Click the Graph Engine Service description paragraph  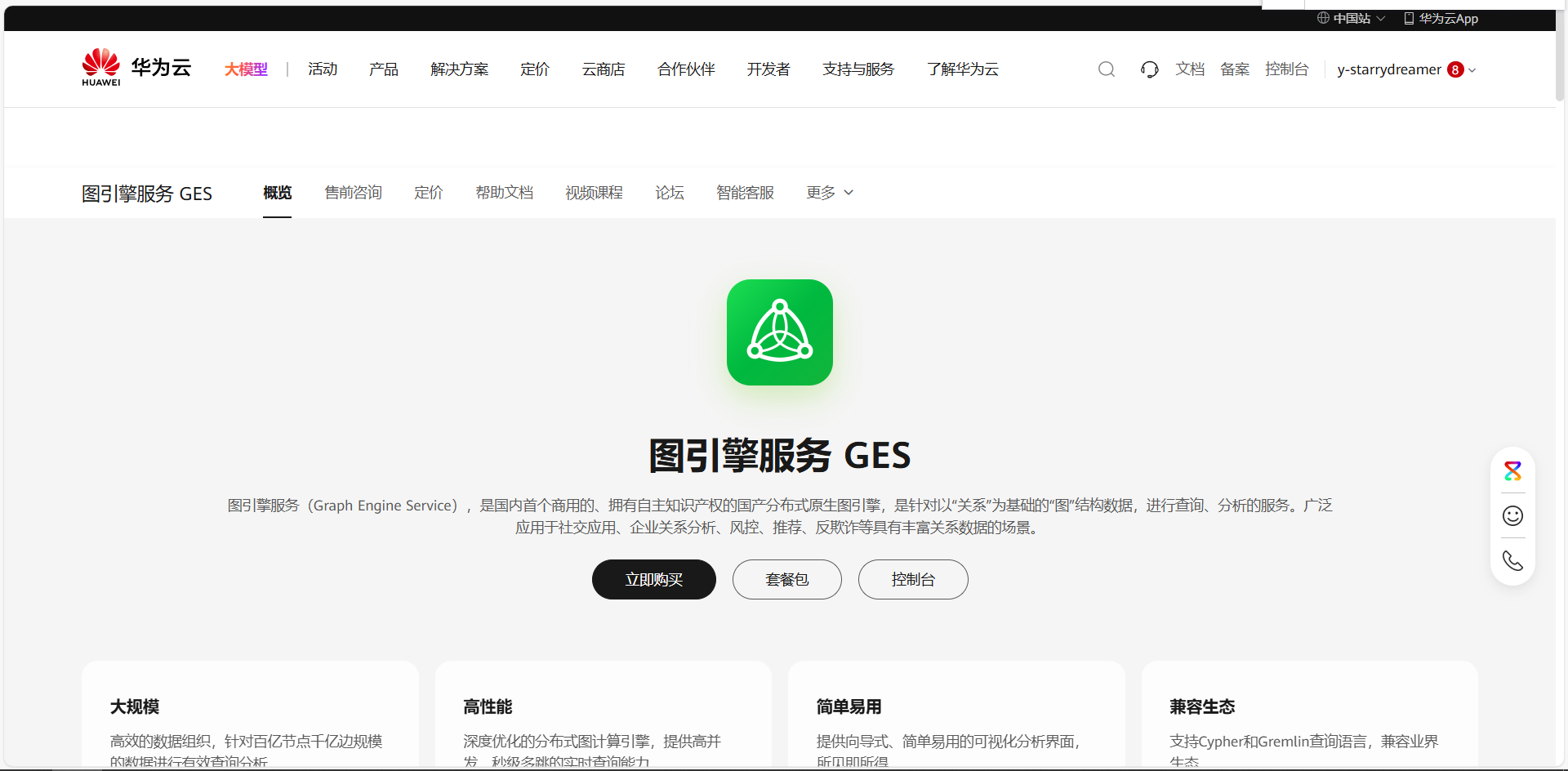780,516
